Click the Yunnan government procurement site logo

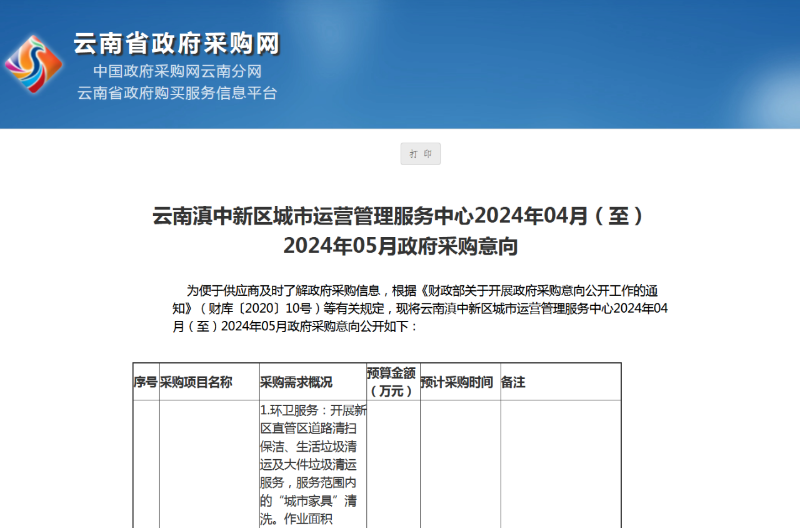34,64
